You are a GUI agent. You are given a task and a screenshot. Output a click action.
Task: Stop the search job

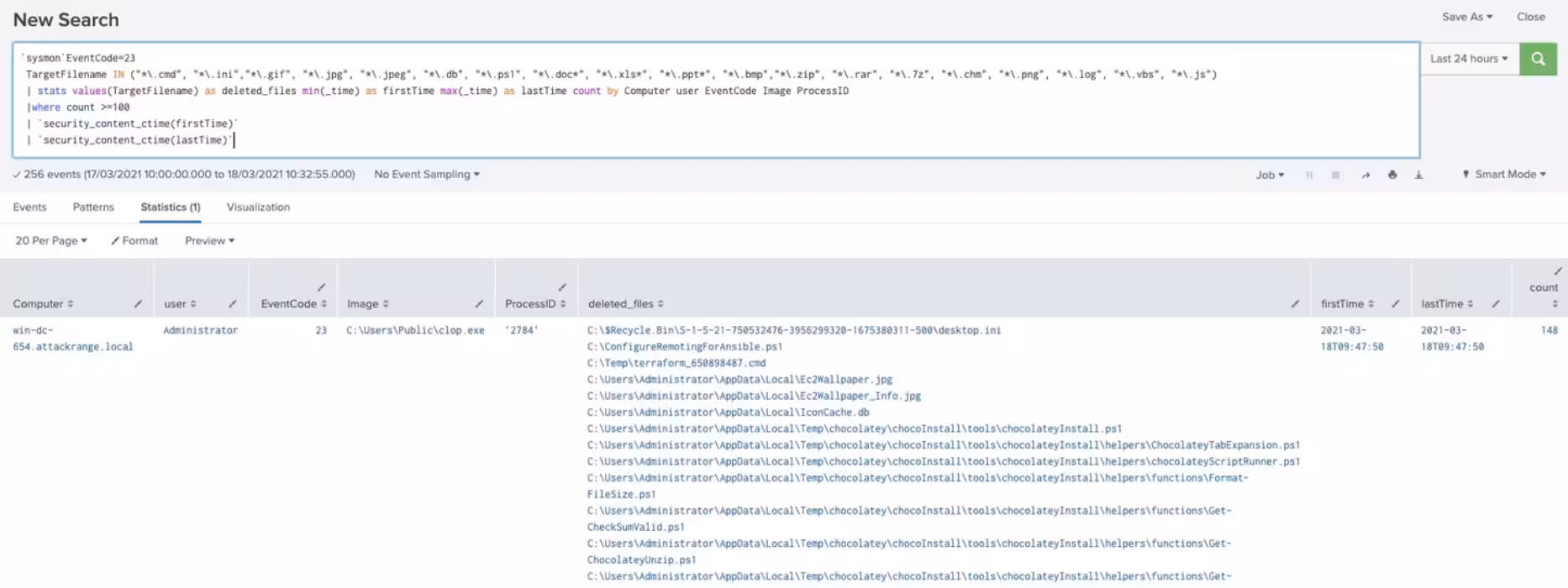click(x=1335, y=175)
